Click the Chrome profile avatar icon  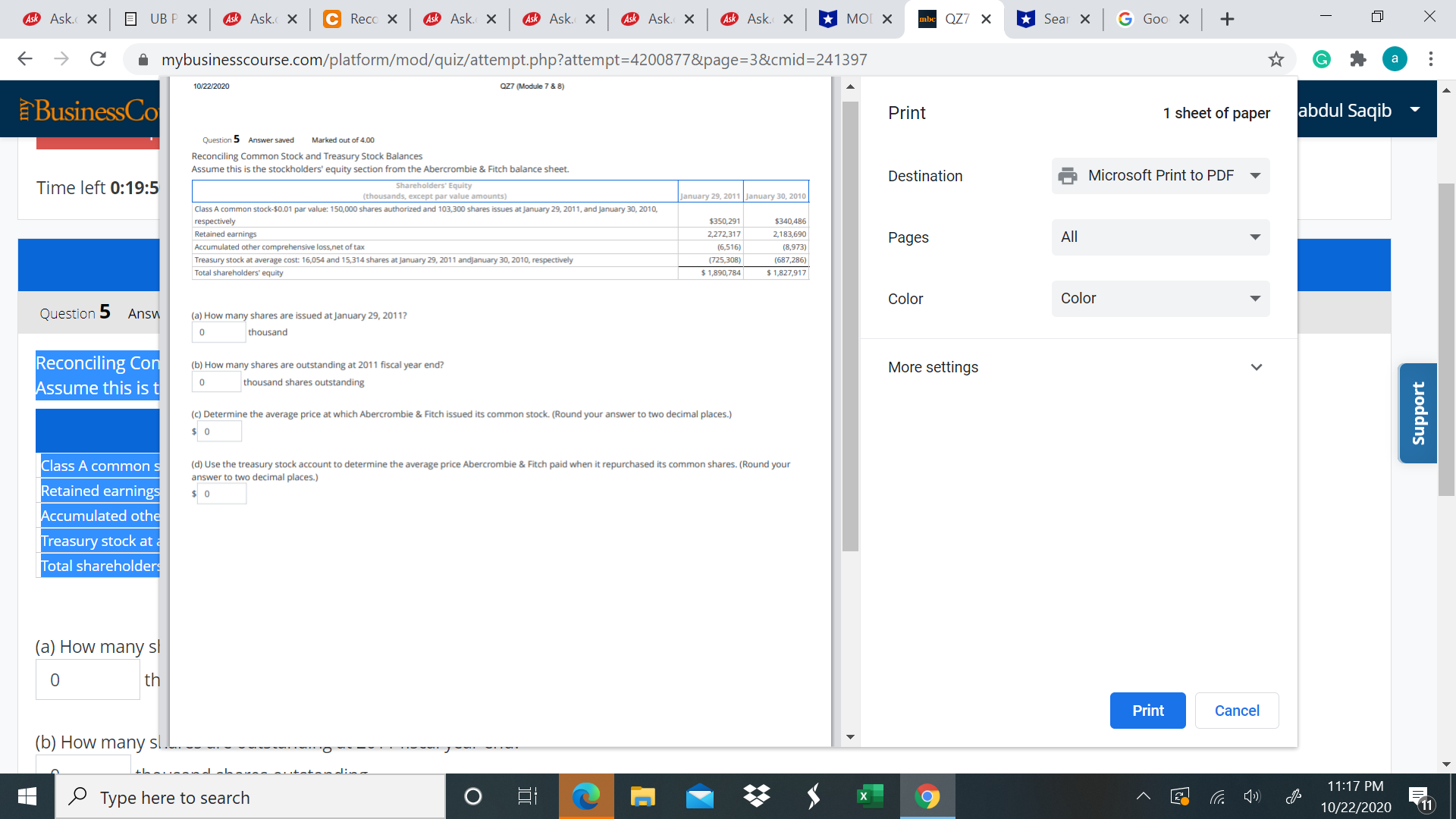coord(1395,59)
